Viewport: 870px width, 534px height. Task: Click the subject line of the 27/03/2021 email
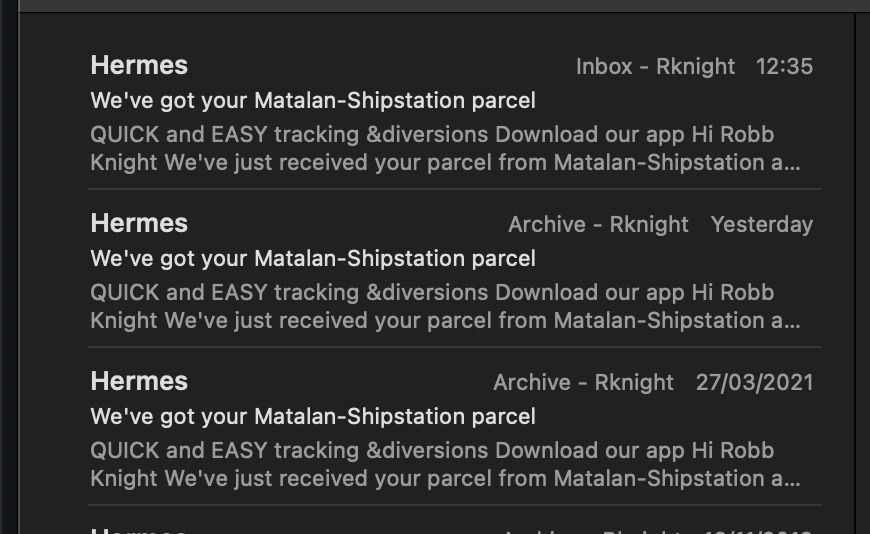pyautogui.click(x=313, y=416)
